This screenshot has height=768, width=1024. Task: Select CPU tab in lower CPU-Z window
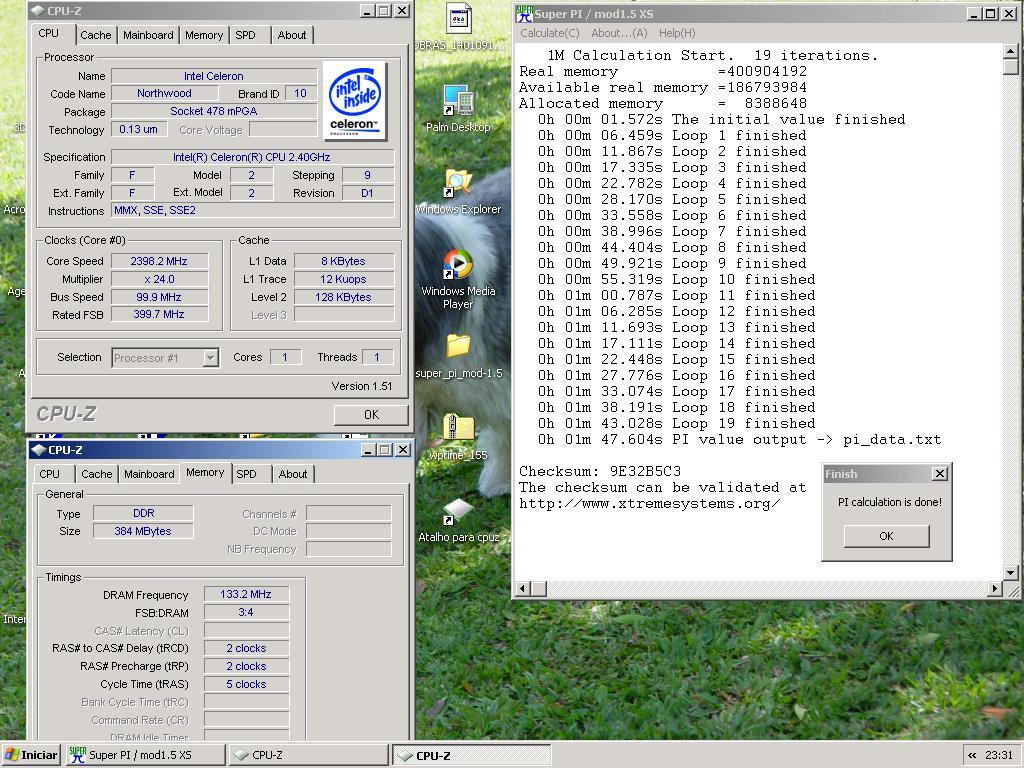pyautogui.click(x=49, y=474)
